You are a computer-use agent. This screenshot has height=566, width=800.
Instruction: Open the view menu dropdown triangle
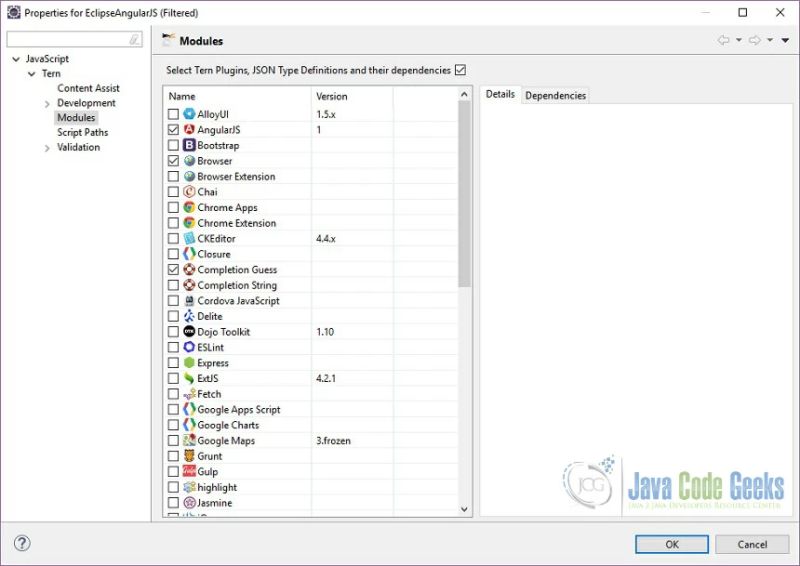(x=786, y=40)
